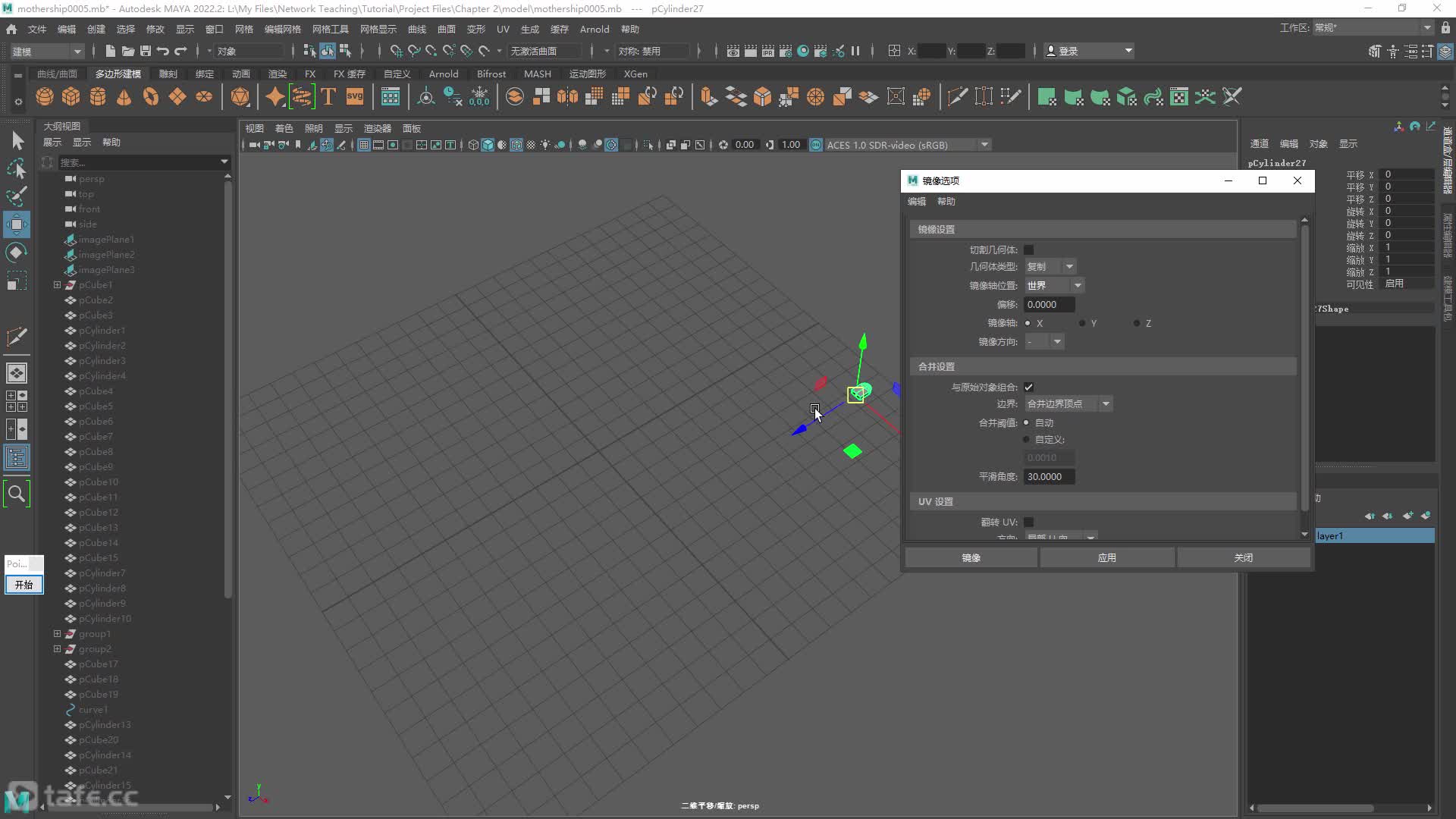Image resolution: width=1456 pixels, height=819 pixels.
Task: Open the 编辑 menu in 镜像选项 dialog
Action: [917, 201]
